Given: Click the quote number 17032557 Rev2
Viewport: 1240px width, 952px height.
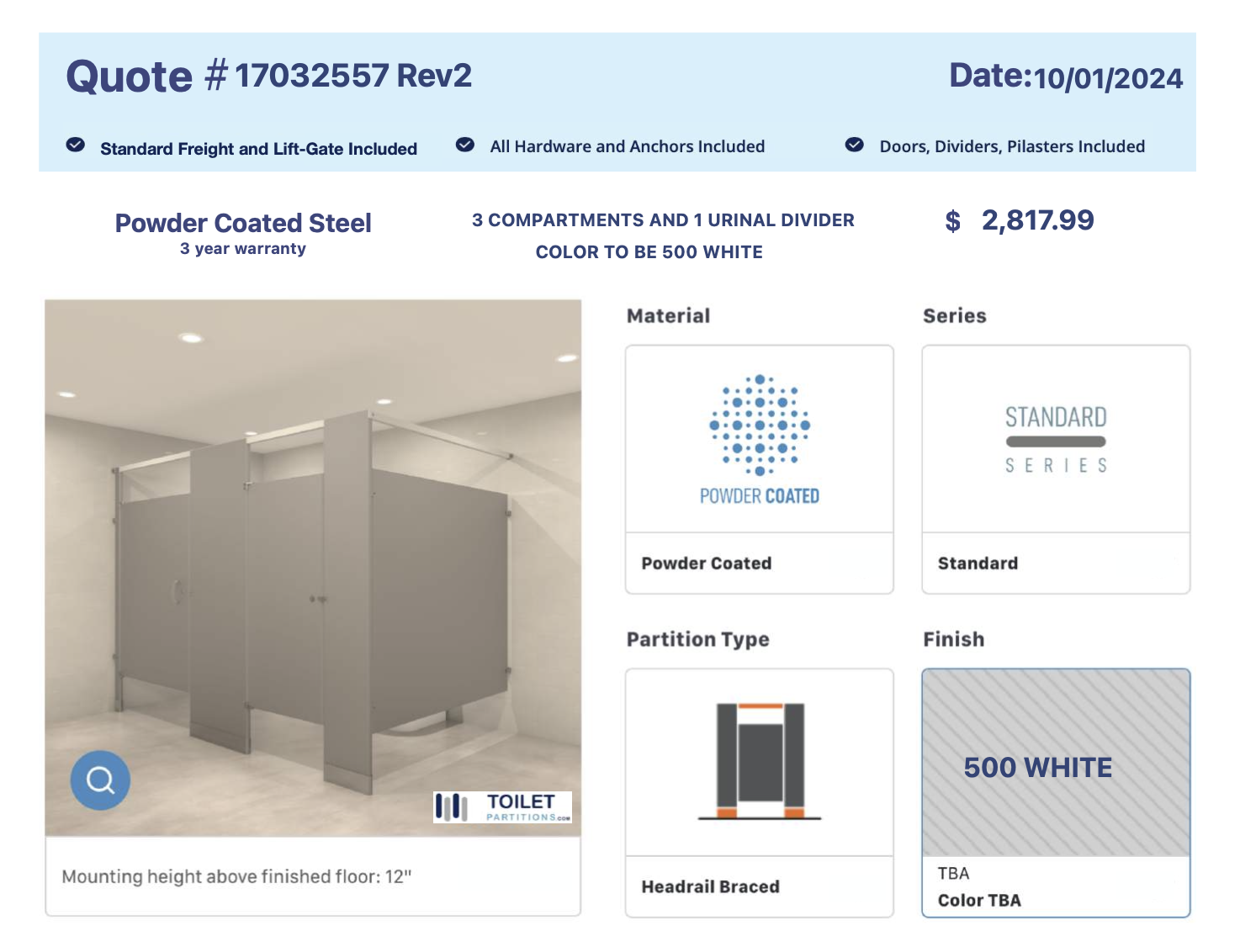Looking at the screenshot, I should click(x=352, y=76).
